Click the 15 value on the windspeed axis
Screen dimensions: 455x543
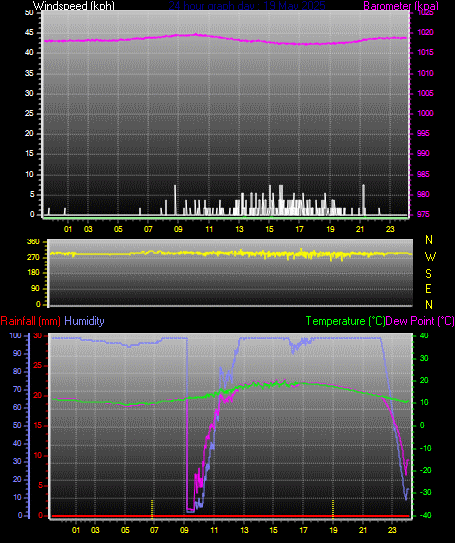click(29, 153)
